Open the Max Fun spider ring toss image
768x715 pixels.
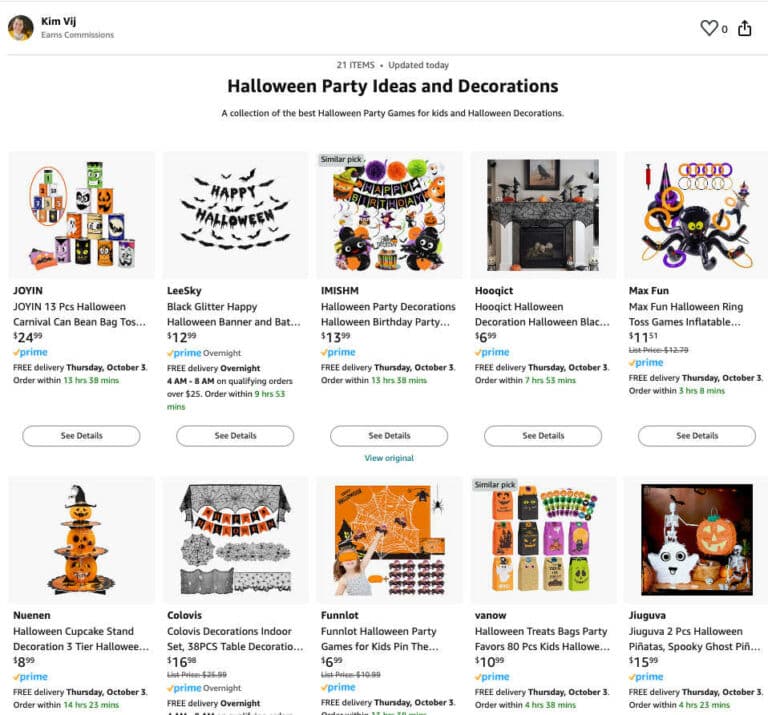point(697,215)
